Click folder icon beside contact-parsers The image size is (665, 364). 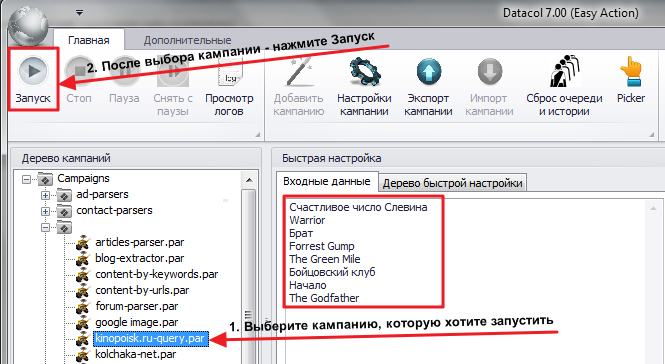[x=64, y=211]
